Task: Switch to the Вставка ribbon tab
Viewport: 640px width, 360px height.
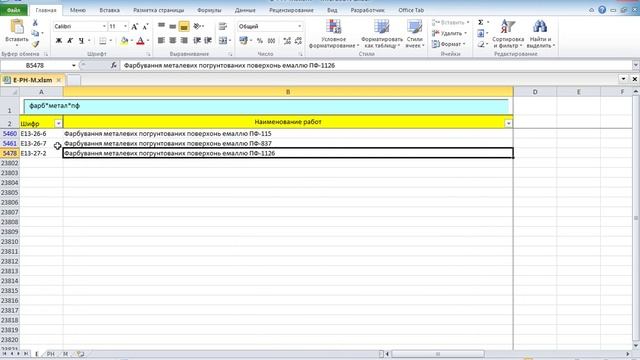Action: (x=109, y=10)
